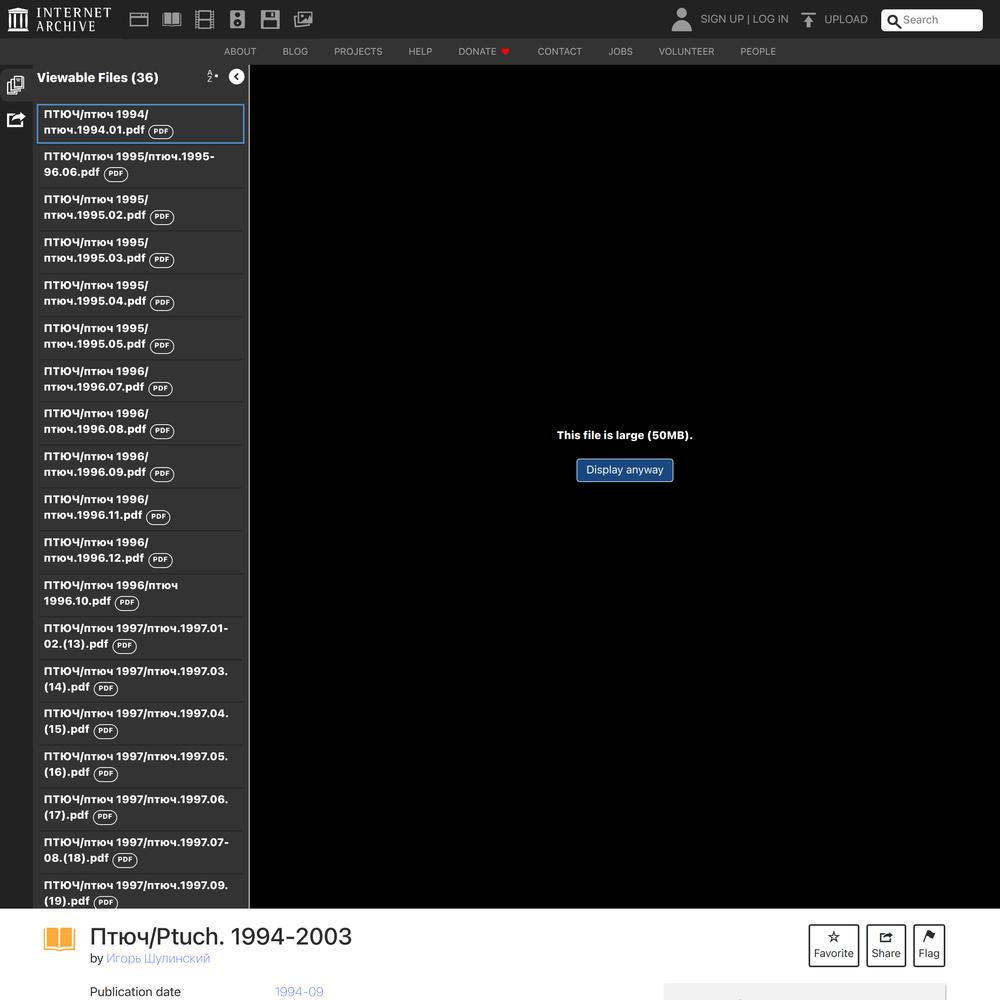Select file птюч.1996.12.pdf
This screenshot has height=1000, width=1000.
(x=140, y=551)
